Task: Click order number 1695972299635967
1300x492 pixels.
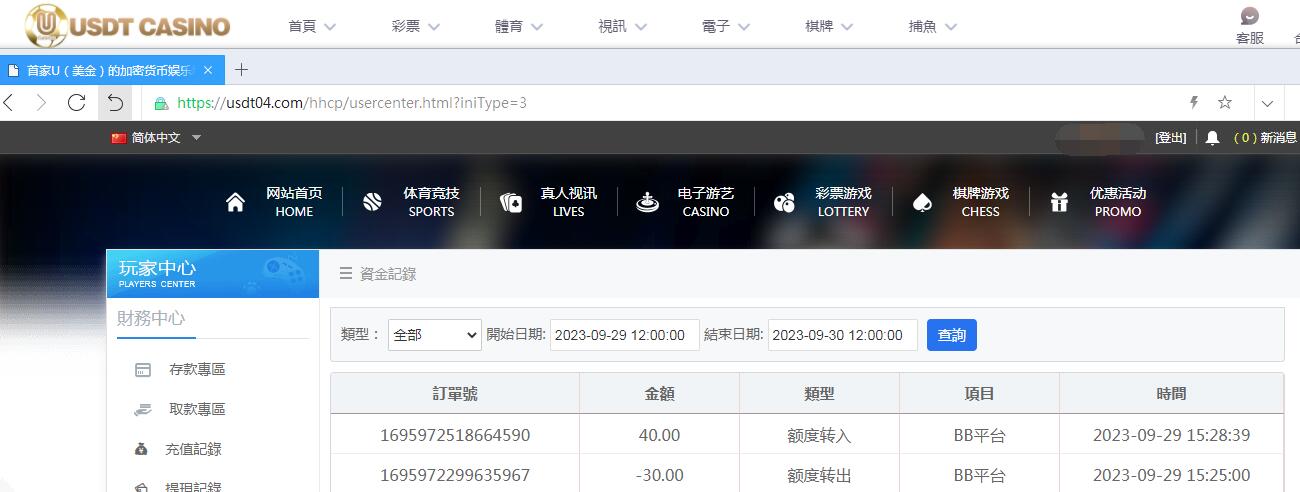Action: [x=455, y=475]
